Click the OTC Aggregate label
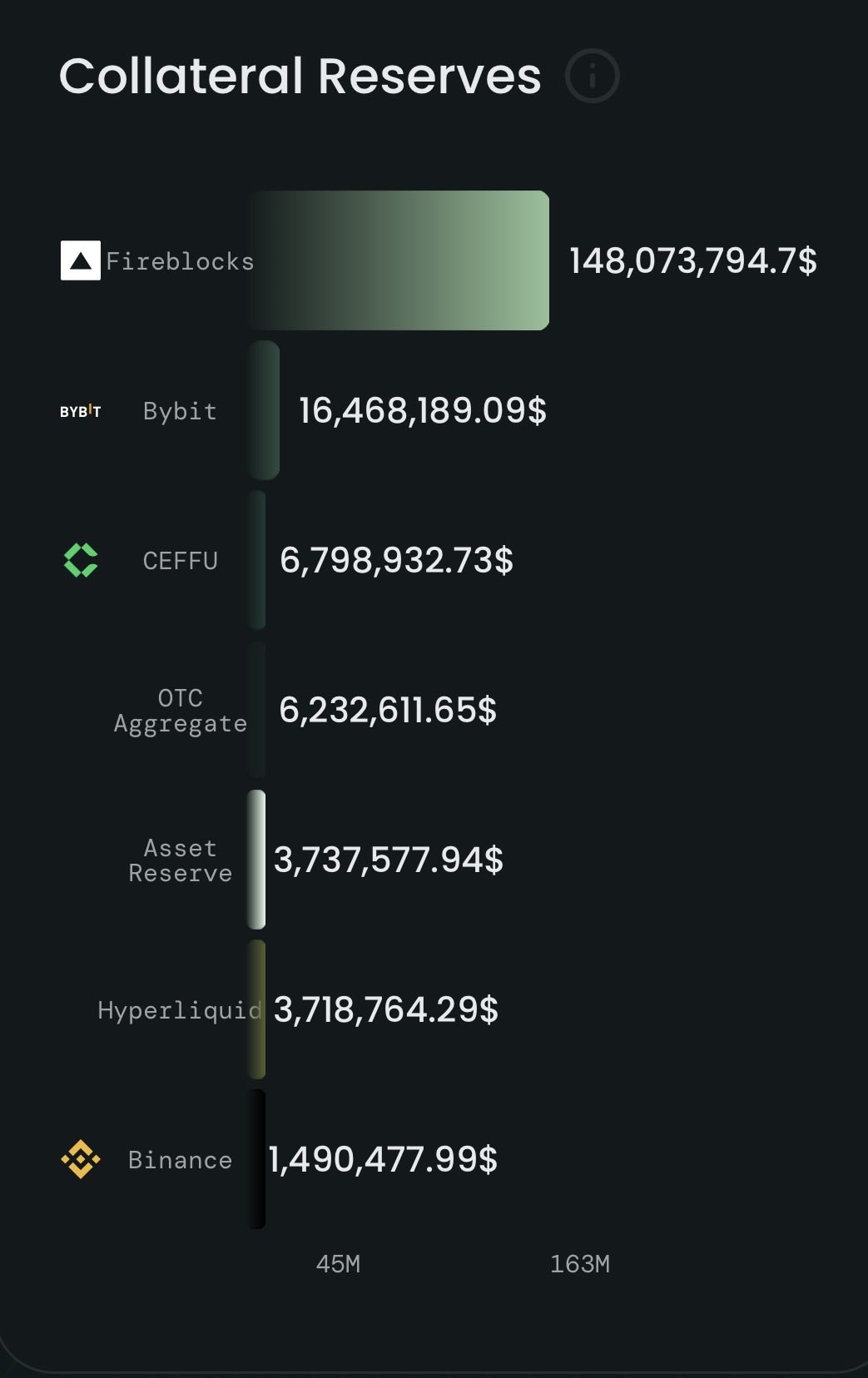Viewport: 868px width, 1378px height. pos(181,711)
